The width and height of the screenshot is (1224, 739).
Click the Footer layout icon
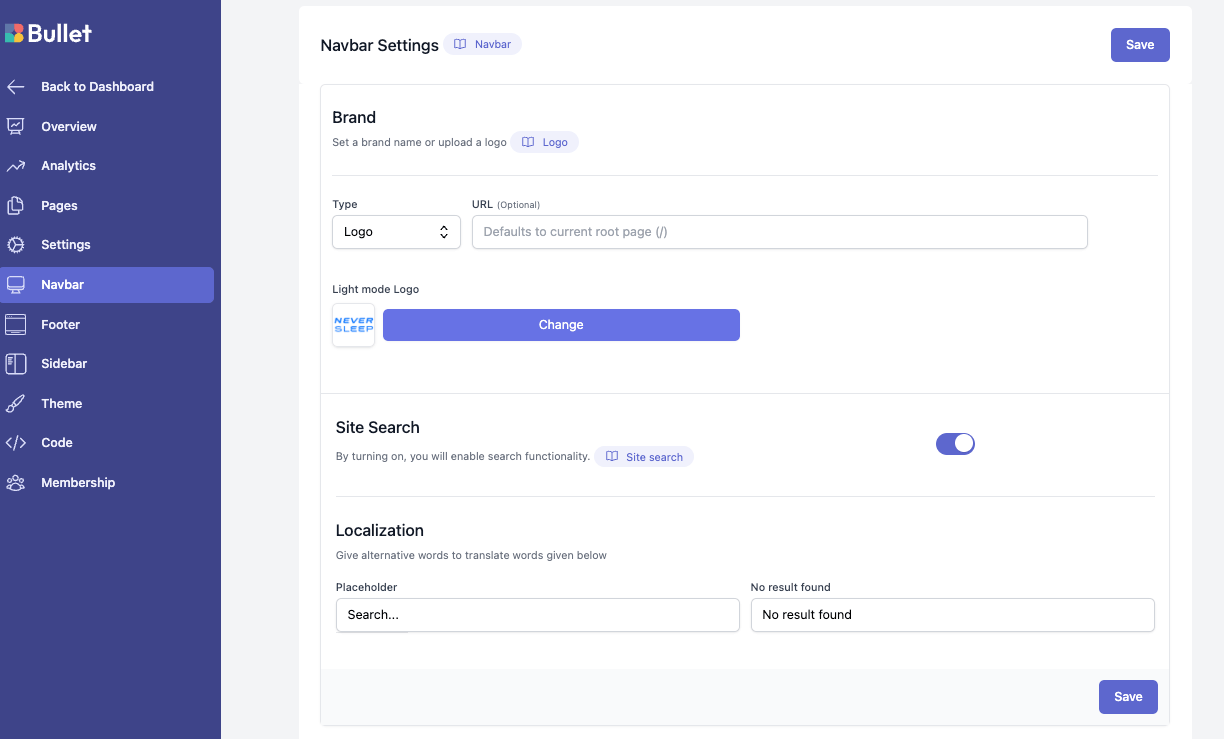coord(15,324)
